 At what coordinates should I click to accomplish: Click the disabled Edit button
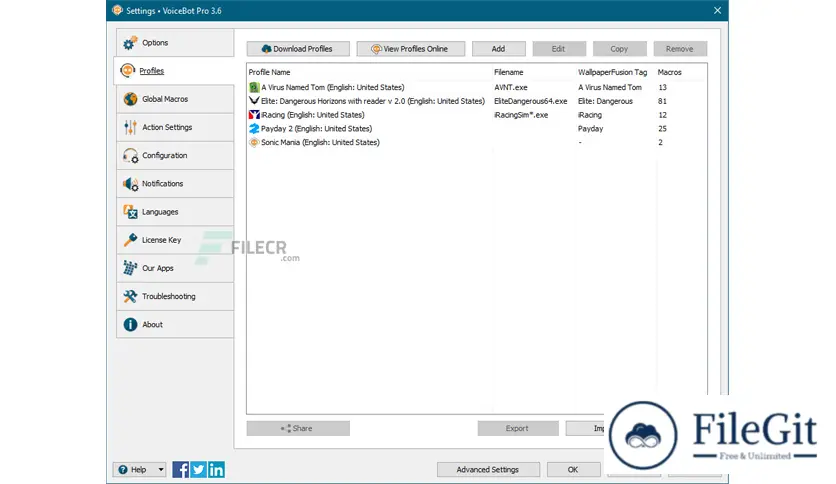coord(559,49)
